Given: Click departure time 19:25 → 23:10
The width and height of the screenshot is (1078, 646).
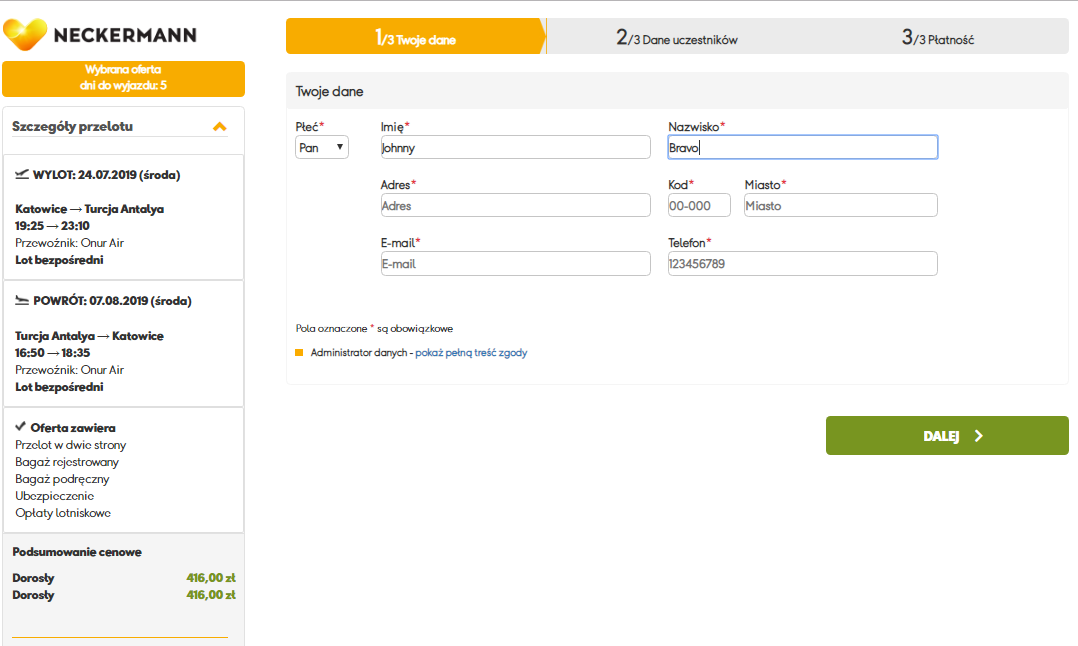Looking at the screenshot, I should pos(52,225).
